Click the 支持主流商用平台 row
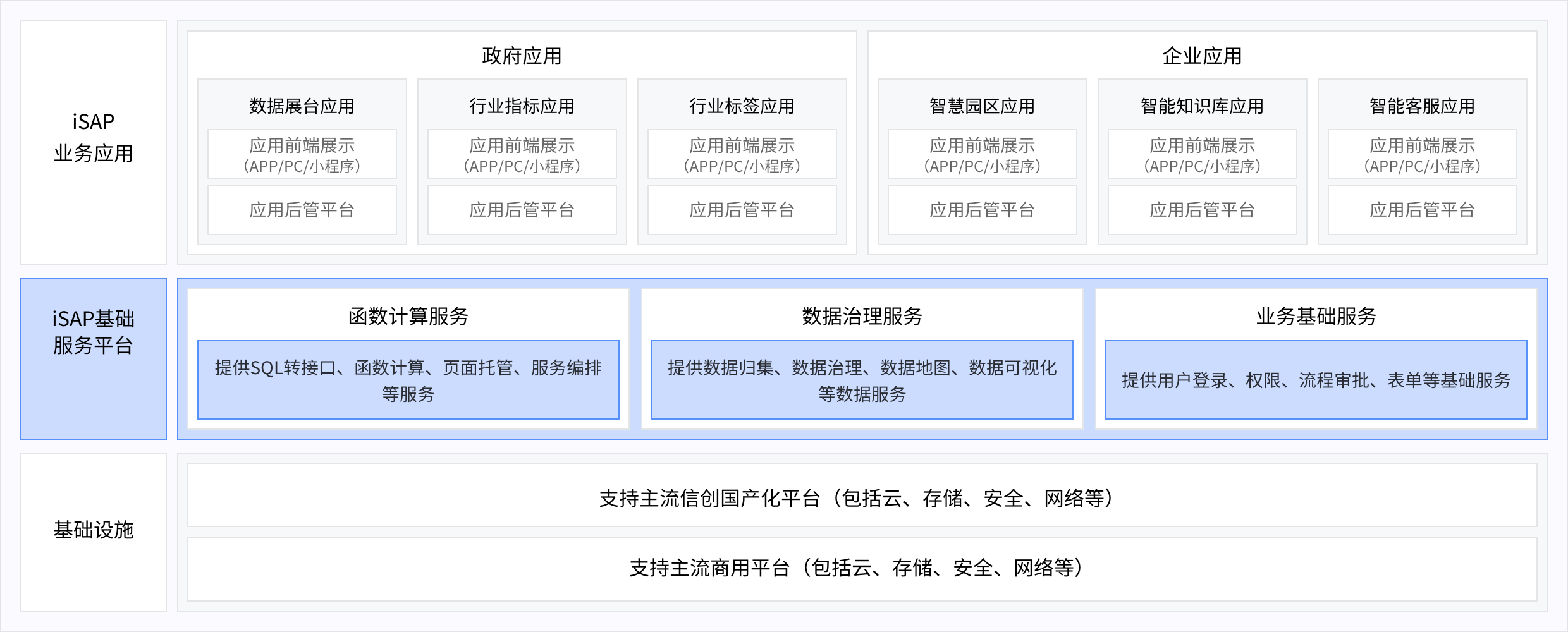Screen dimensions: 1568x632 862,568
